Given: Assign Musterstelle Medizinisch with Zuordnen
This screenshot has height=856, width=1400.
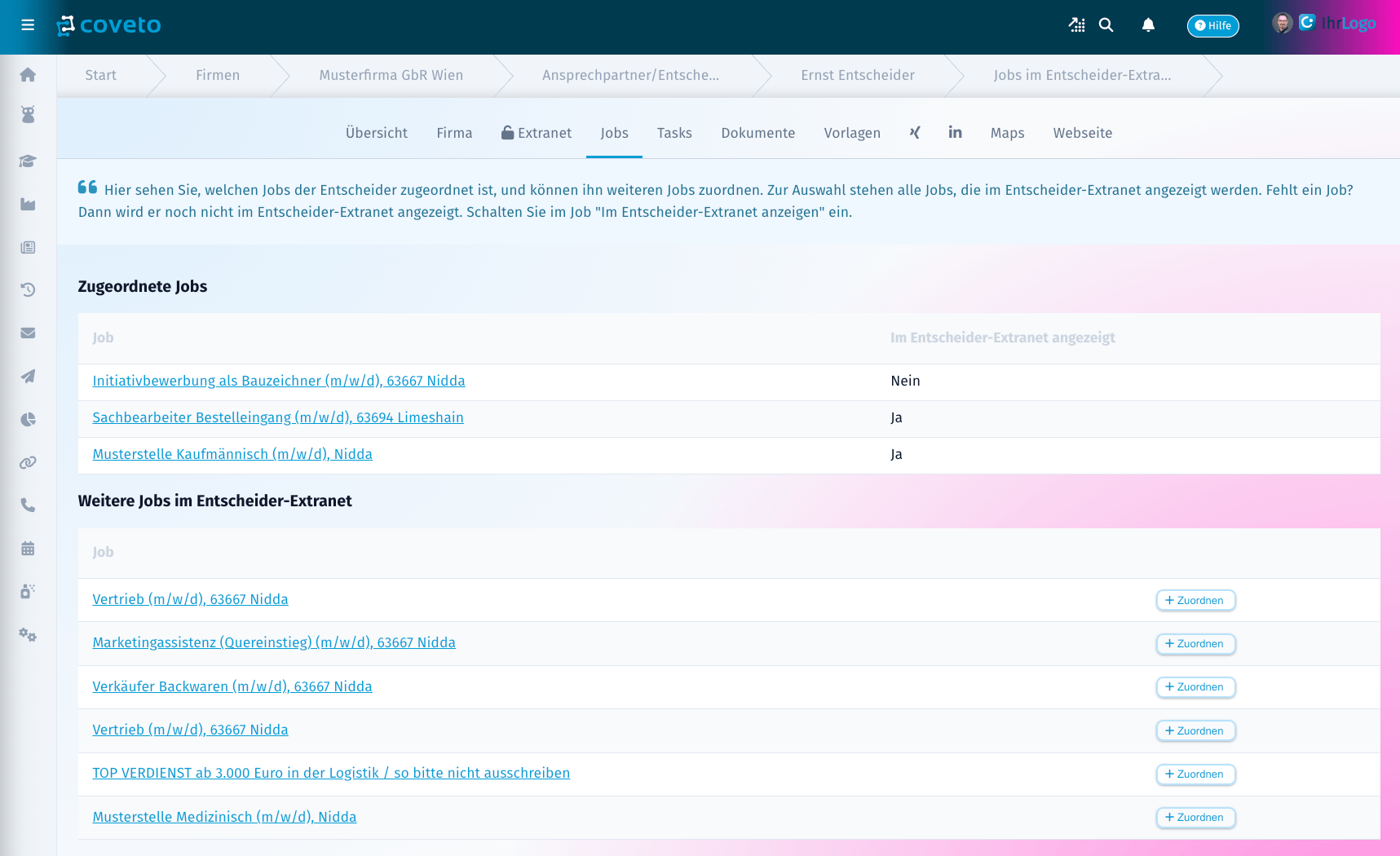Looking at the screenshot, I should (1195, 818).
